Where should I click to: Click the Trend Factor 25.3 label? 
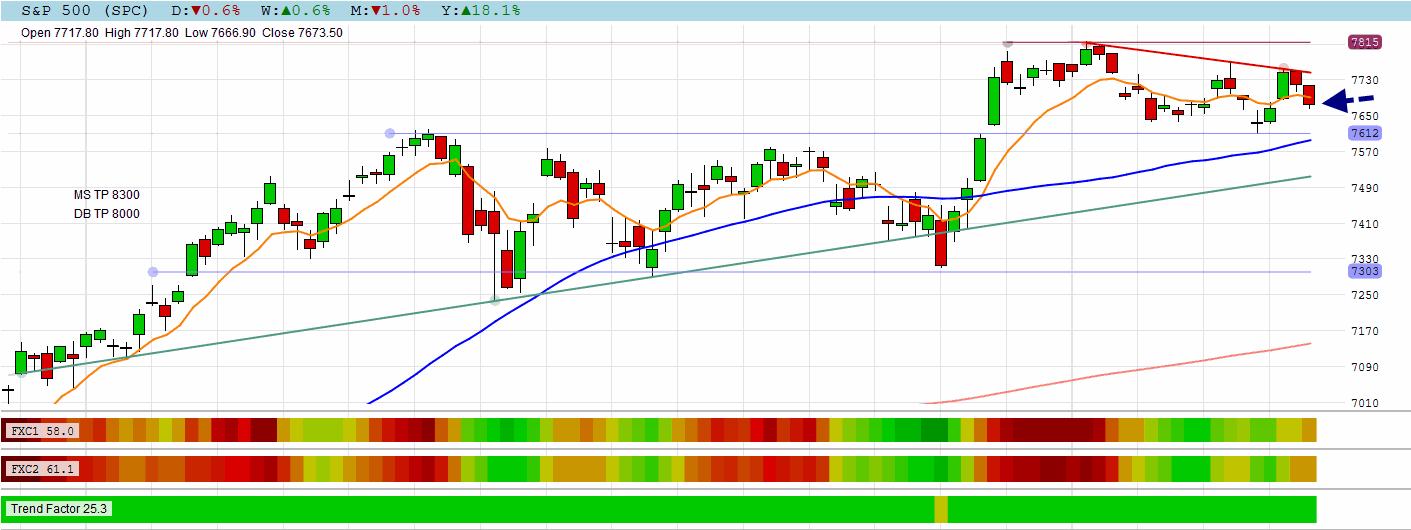[x=60, y=508]
